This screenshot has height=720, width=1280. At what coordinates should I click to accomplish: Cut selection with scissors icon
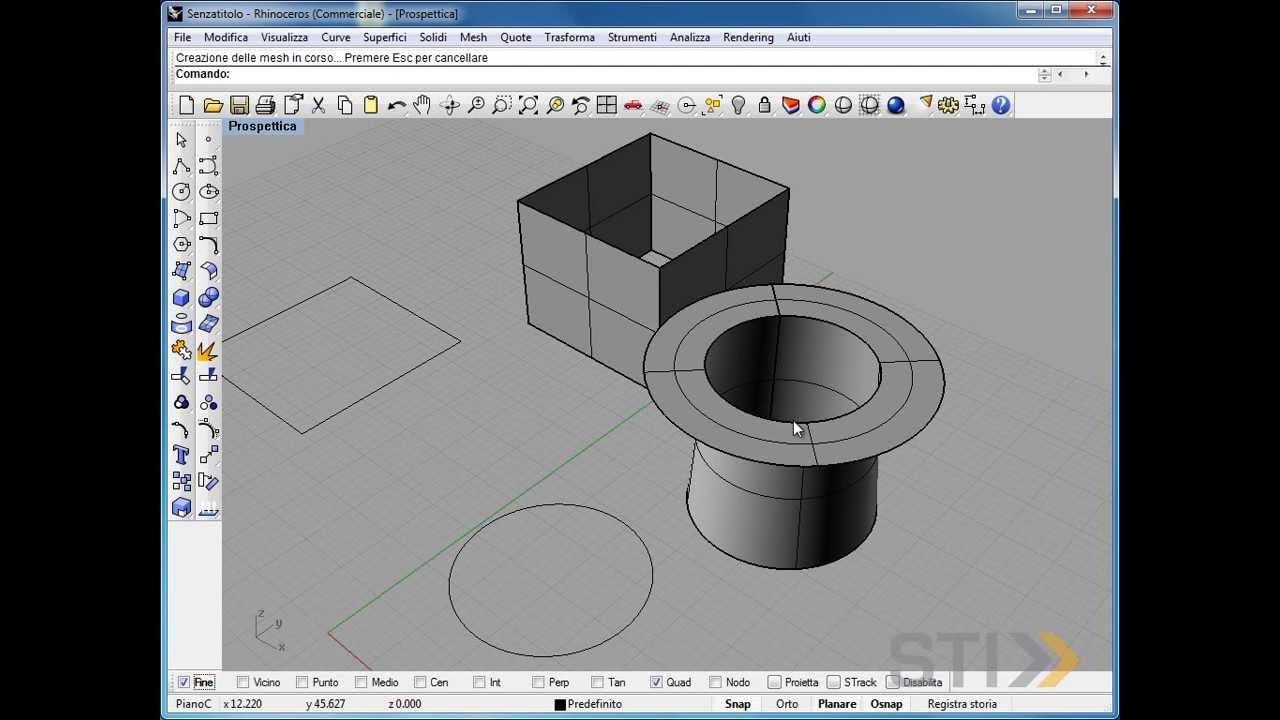(318, 105)
